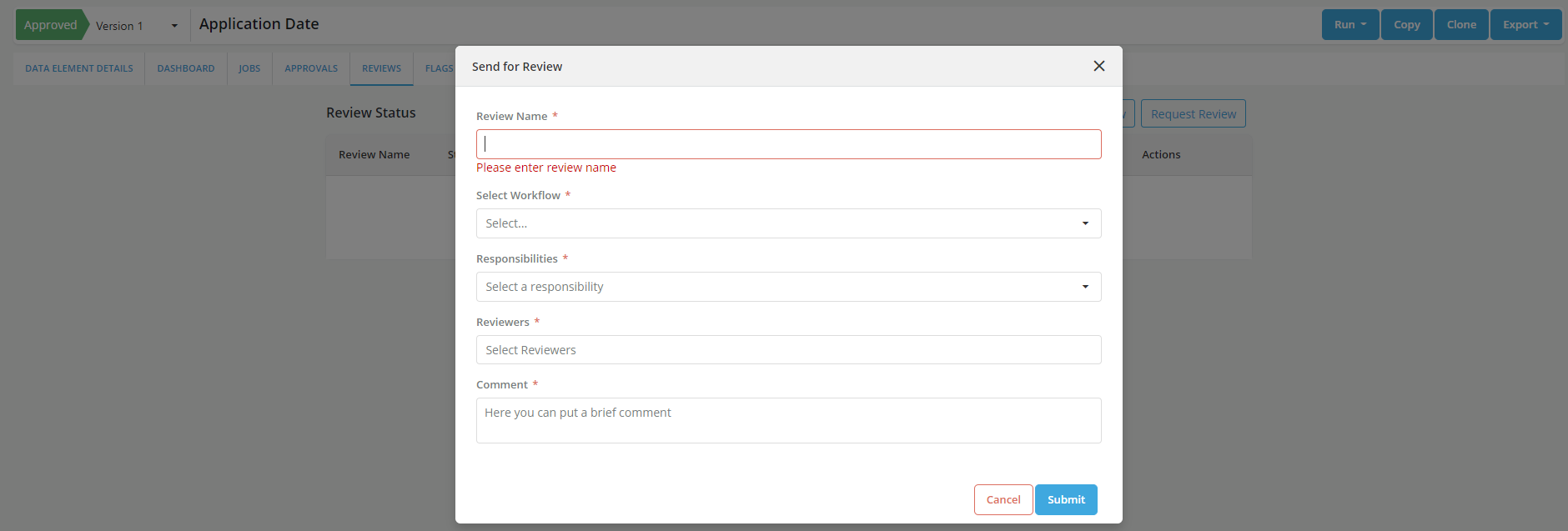
Task: Click the Select Reviewers field
Action: pyautogui.click(x=788, y=350)
